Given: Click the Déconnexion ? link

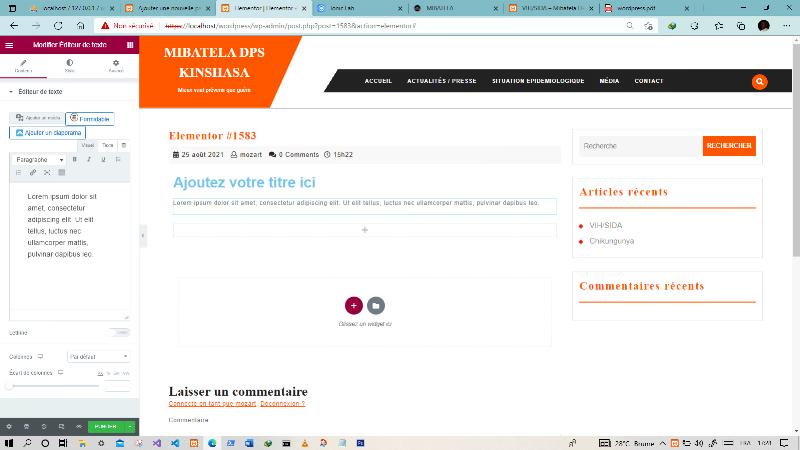Looking at the screenshot, I should point(283,404).
